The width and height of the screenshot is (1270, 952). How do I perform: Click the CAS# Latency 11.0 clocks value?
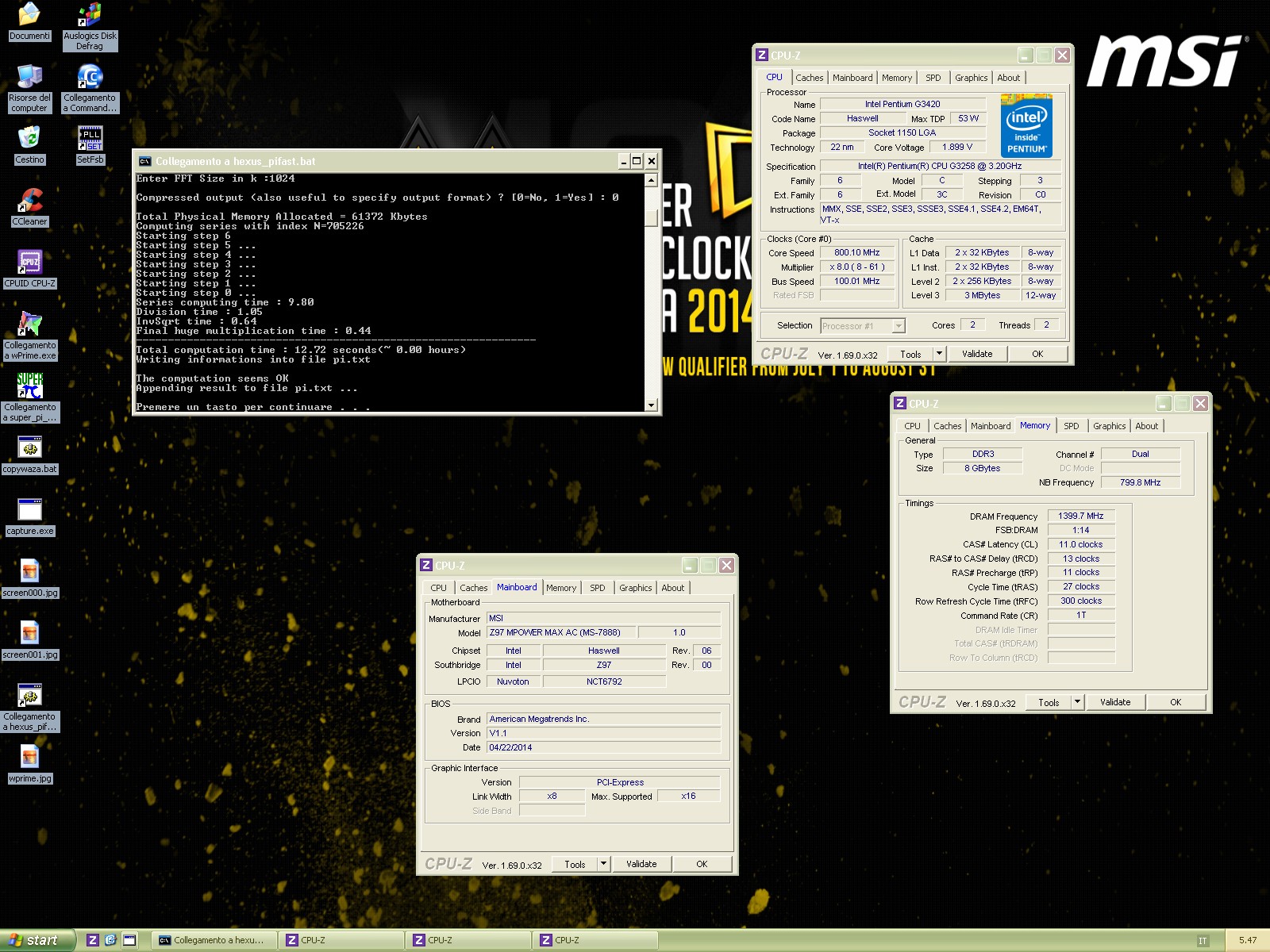(x=1081, y=544)
